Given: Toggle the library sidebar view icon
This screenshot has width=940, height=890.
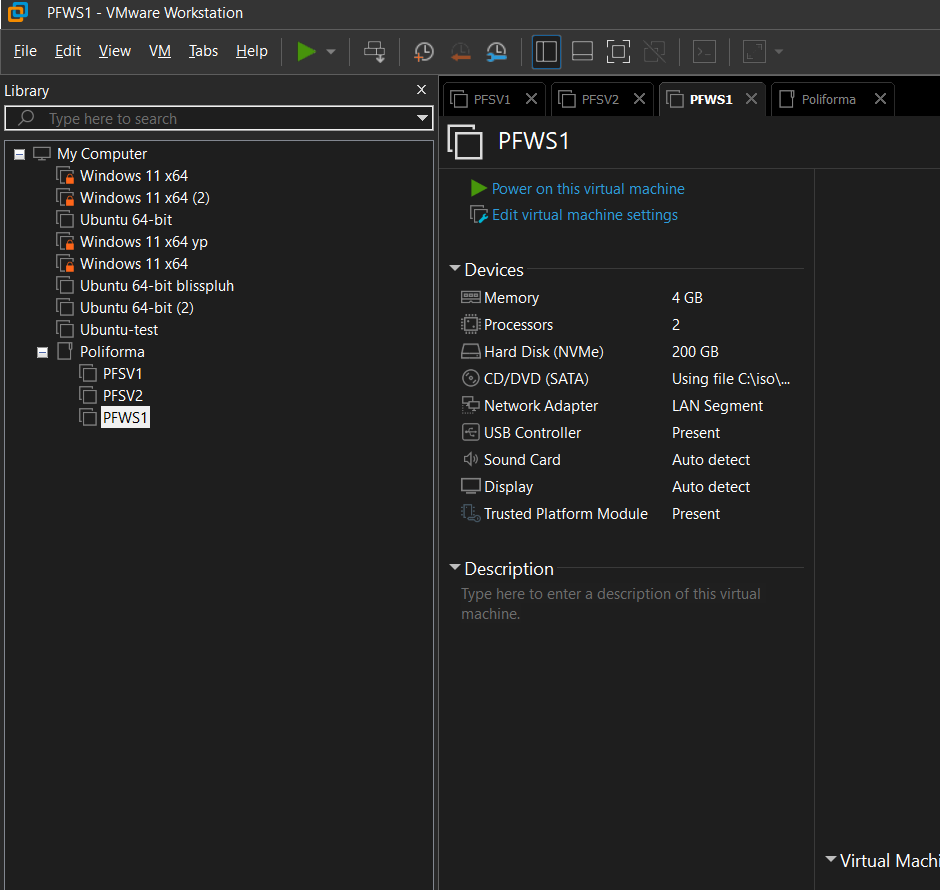Looking at the screenshot, I should [546, 51].
